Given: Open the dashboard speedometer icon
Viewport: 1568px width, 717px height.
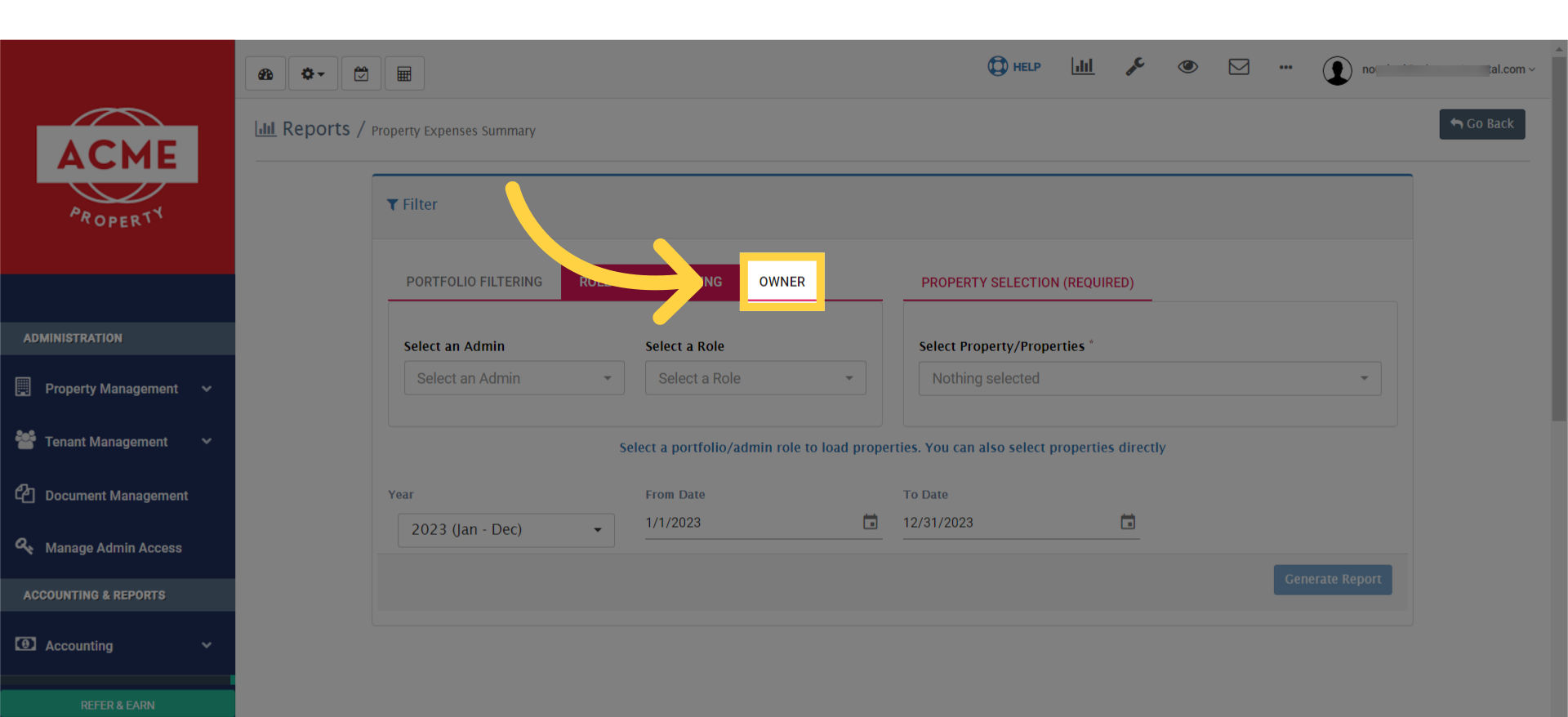Looking at the screenshot, I should tap(265, 74).
